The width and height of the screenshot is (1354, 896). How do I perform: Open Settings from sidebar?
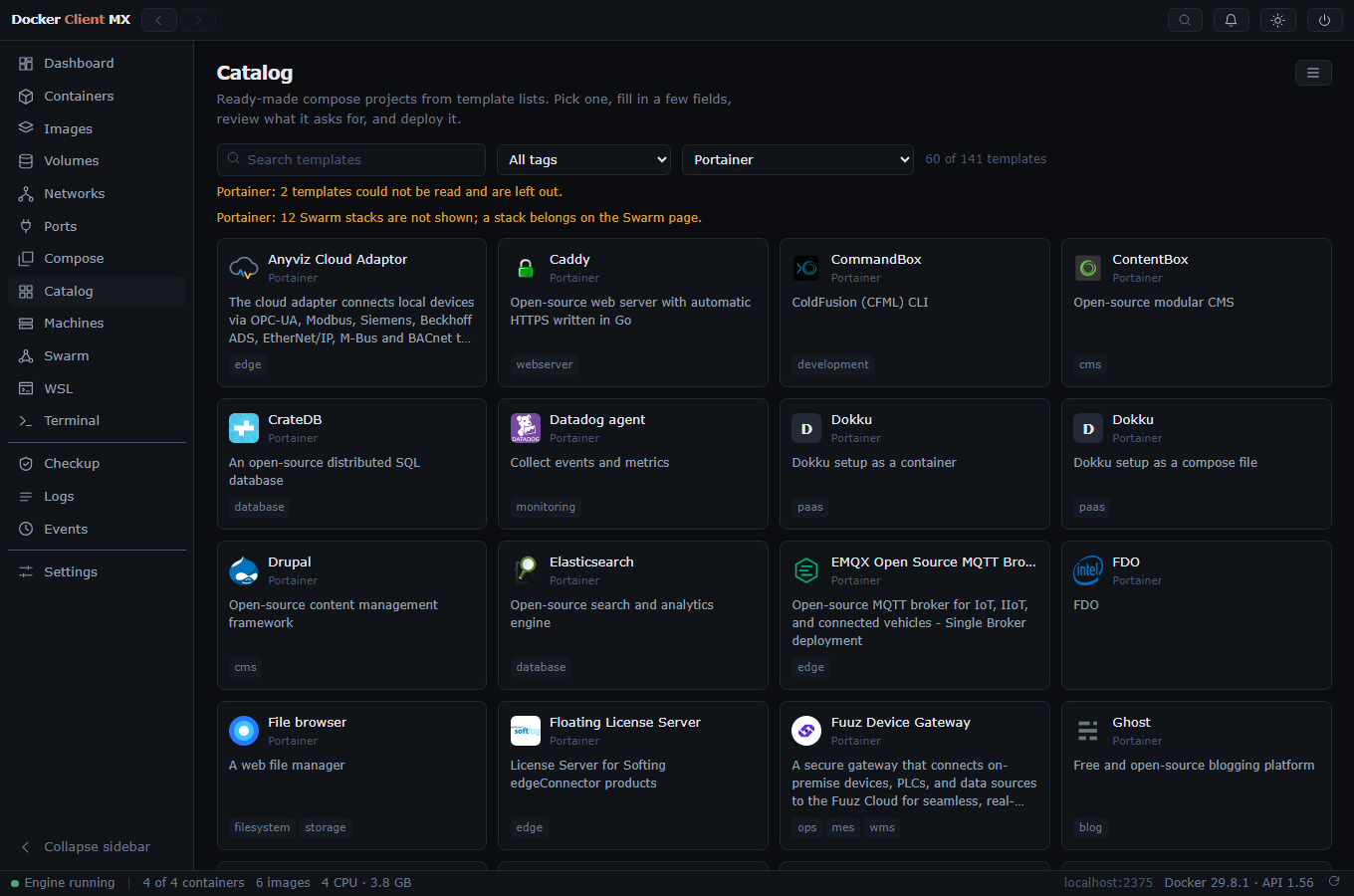coord(97,572)
